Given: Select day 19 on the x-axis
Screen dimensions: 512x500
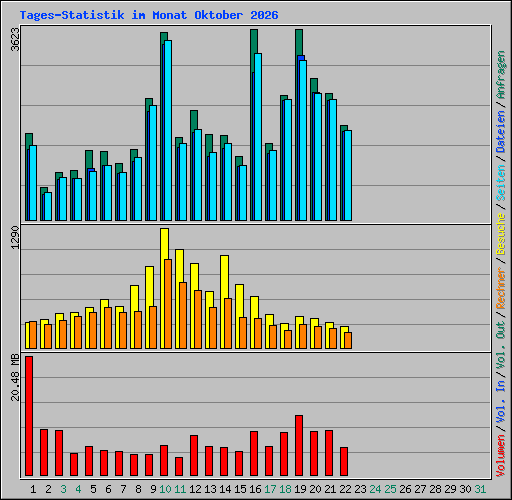Looking at the screenshot, I should point(300,489).
